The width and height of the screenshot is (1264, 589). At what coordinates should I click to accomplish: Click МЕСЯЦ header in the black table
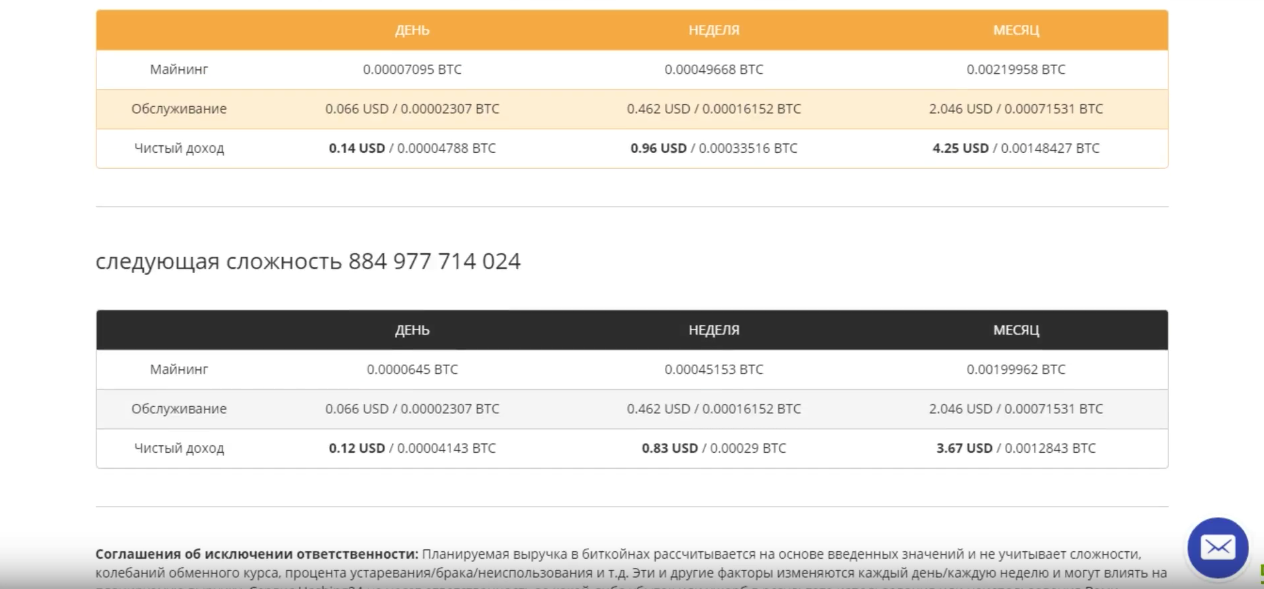pos(1016,330)
